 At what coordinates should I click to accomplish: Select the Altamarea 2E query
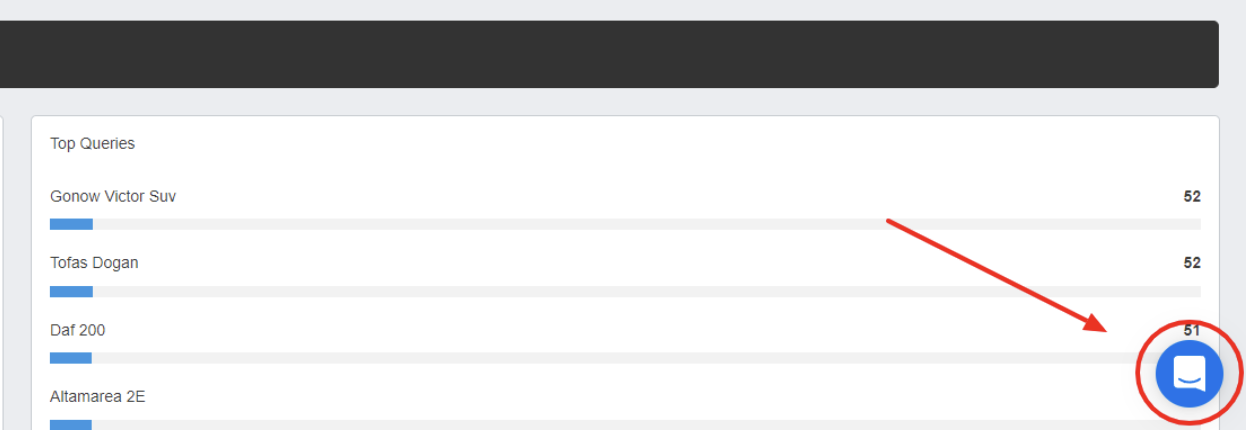97,396
